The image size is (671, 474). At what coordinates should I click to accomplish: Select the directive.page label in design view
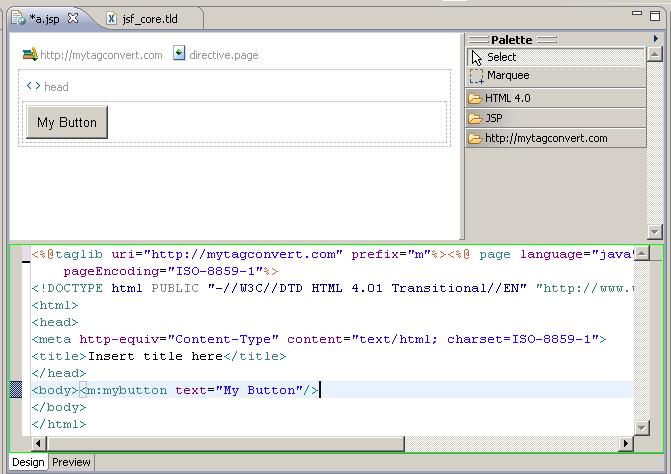(224, 55)
